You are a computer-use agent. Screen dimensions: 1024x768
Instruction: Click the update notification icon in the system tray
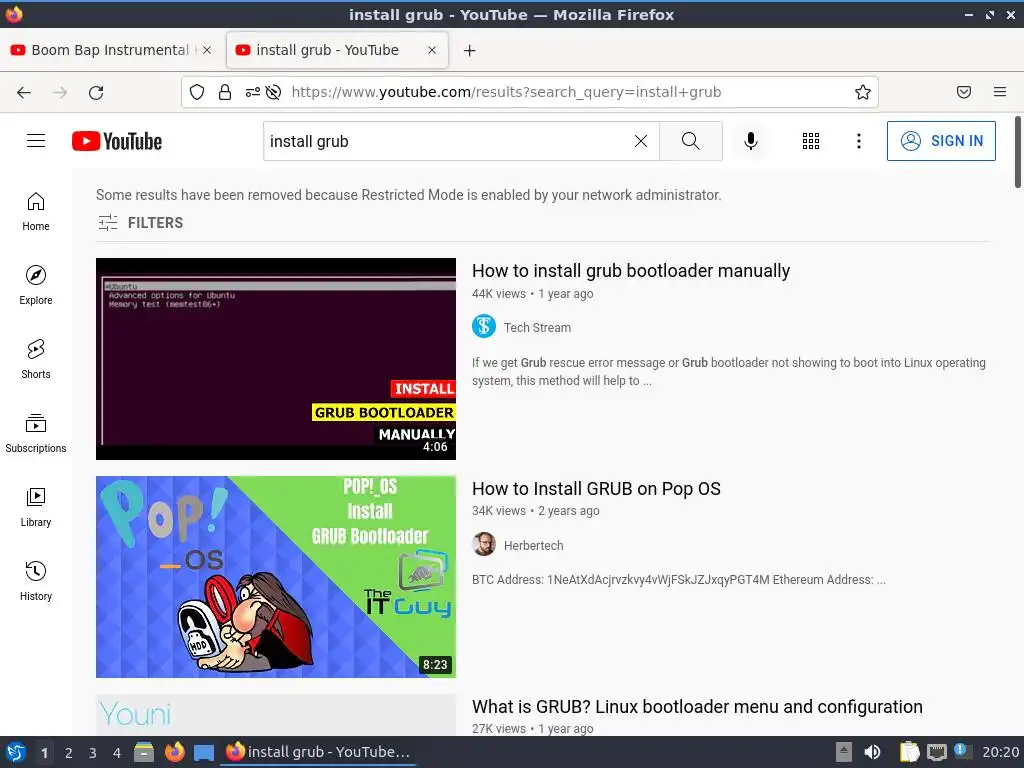click(961, 751)
